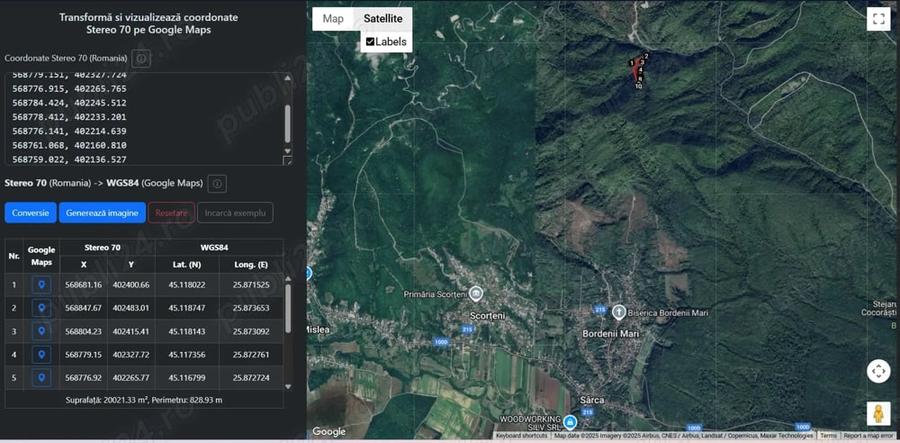Click the Long. (E) column header
Viewport: 900px width, 443px height.
pyautogui.click(x=251, y=264)
